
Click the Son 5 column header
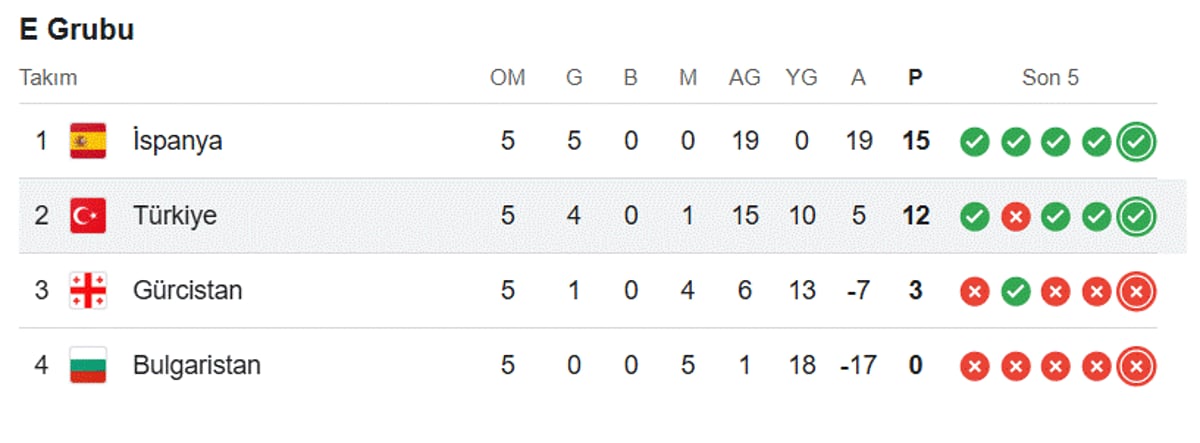tap(1050, 78)
